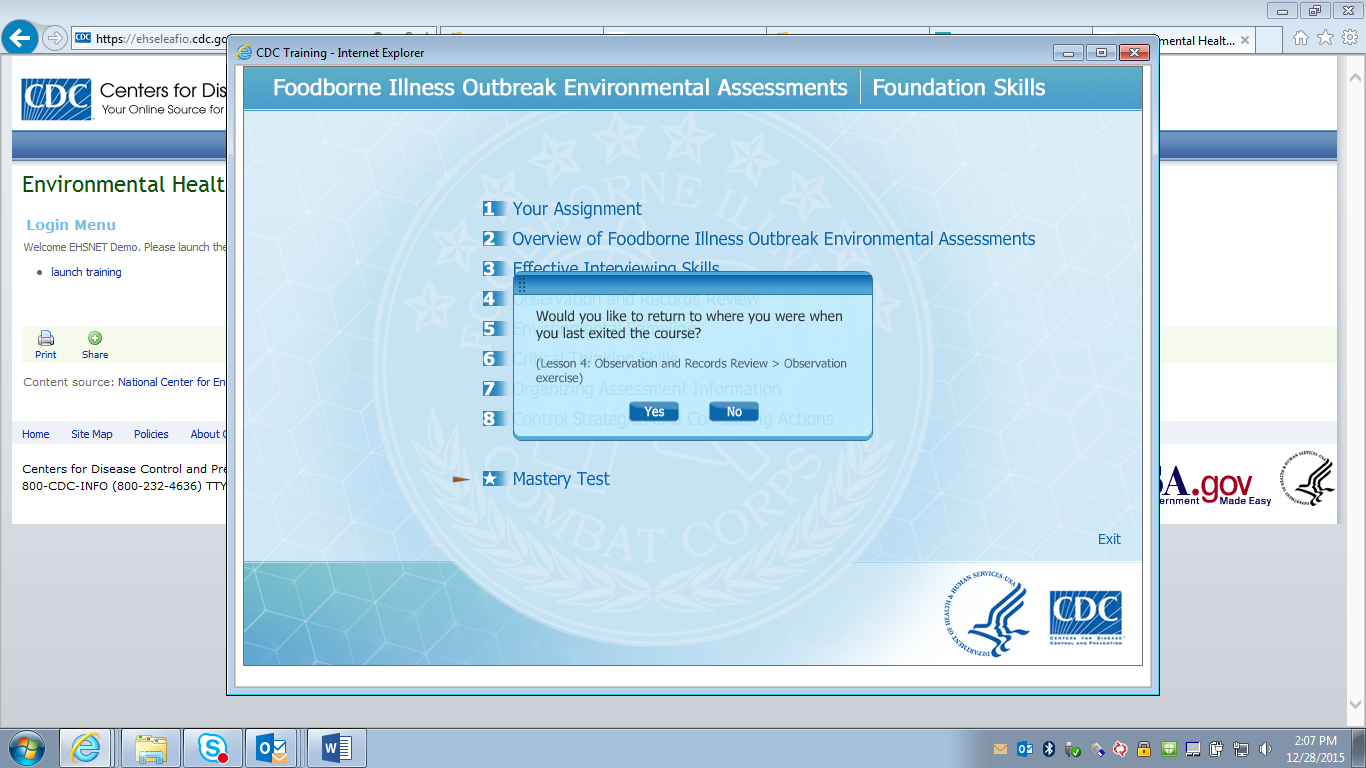Click the launch training link
This screenshot has height=768, width=1366.
point(86,272)
